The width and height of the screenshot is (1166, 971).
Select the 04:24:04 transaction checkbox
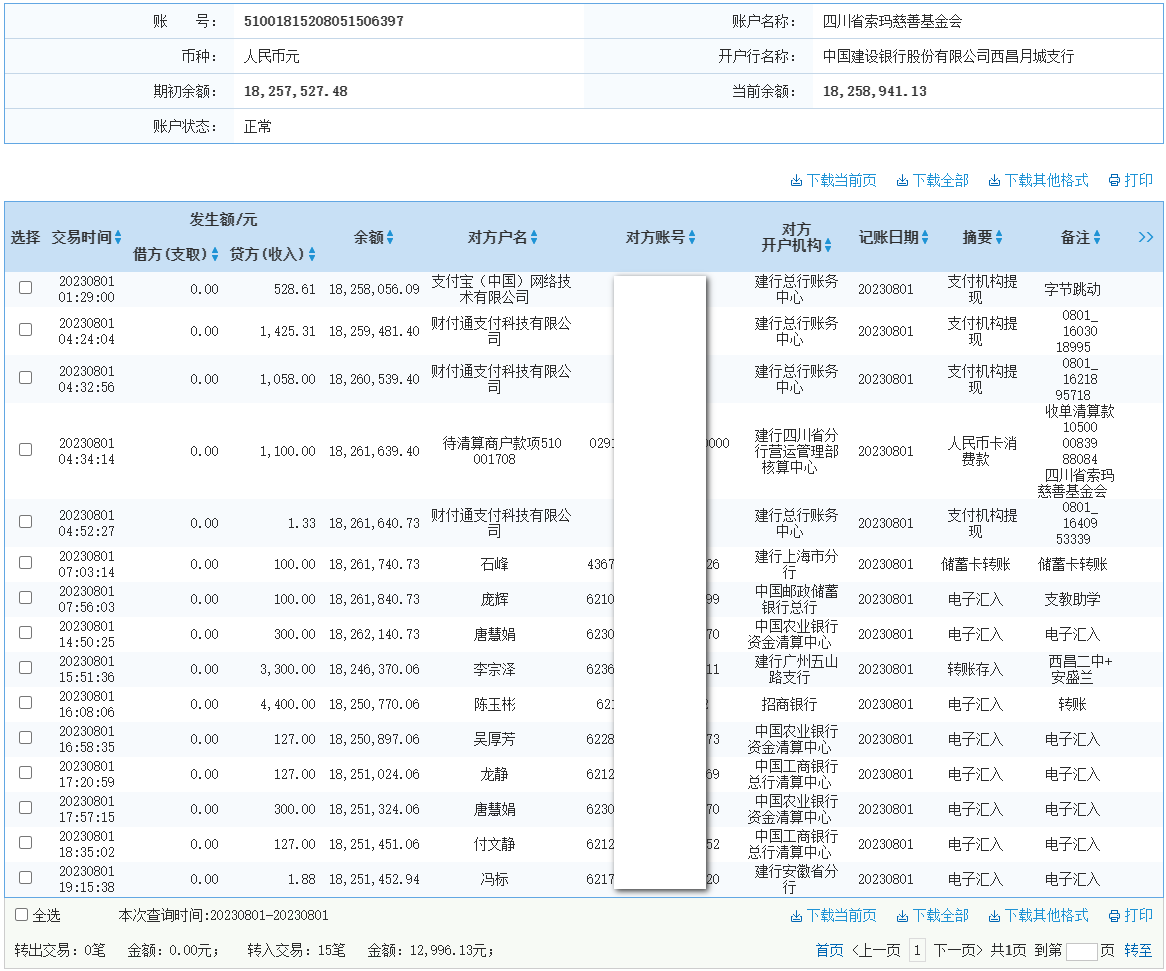(25, 329)
